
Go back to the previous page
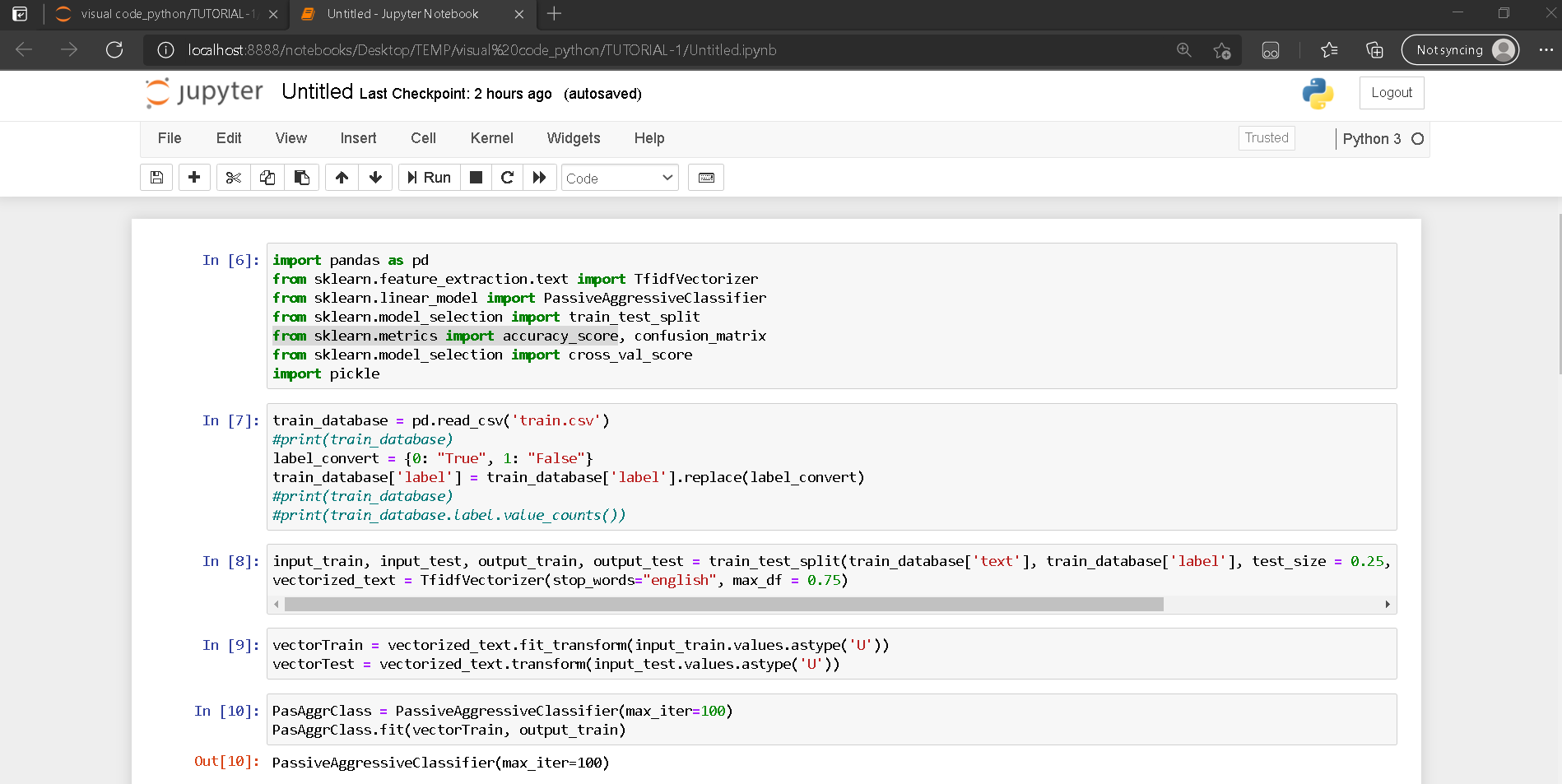tap(24, 50)
